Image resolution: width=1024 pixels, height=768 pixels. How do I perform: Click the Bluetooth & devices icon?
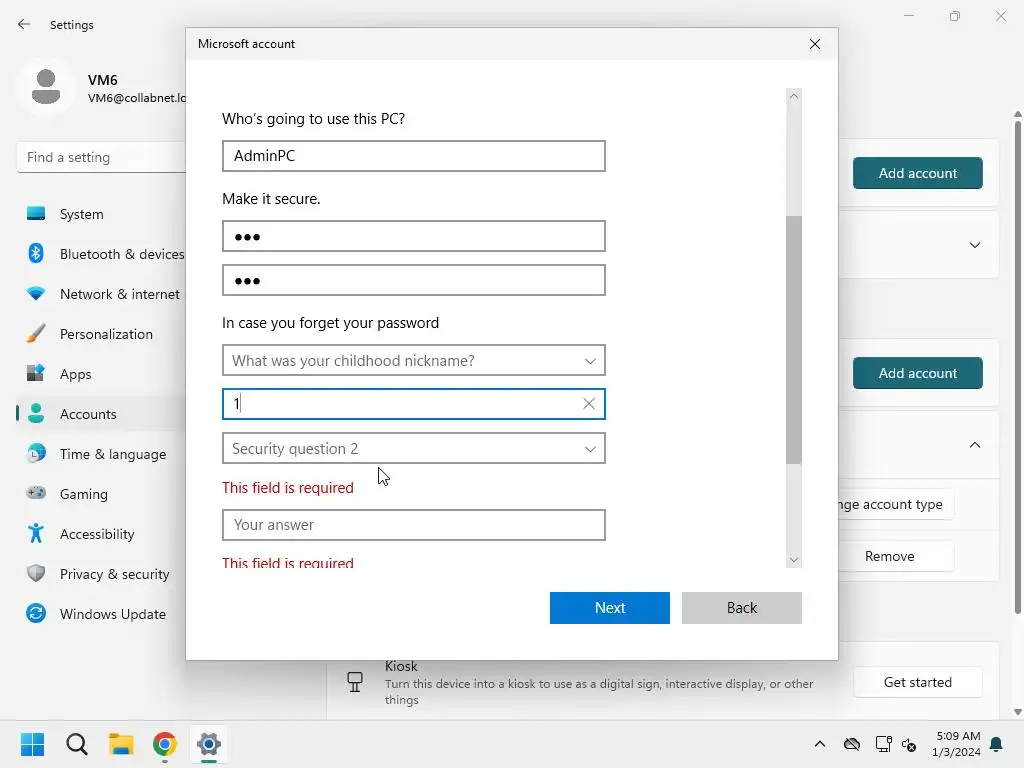coord(36,253)
